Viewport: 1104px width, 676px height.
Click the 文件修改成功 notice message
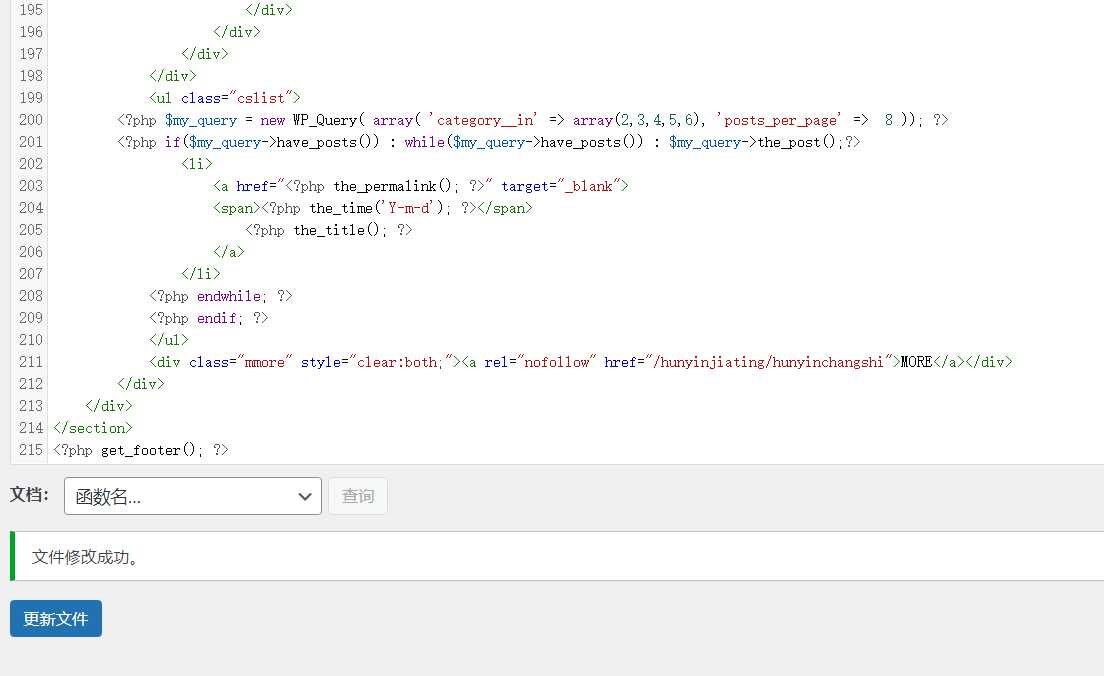[85, 557]
